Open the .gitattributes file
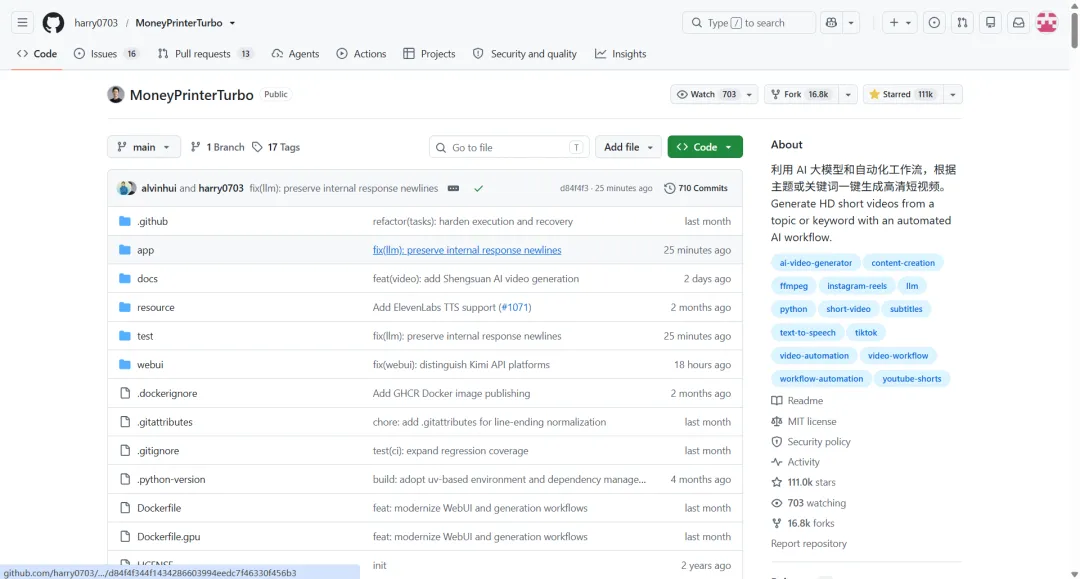 (165, 422)
